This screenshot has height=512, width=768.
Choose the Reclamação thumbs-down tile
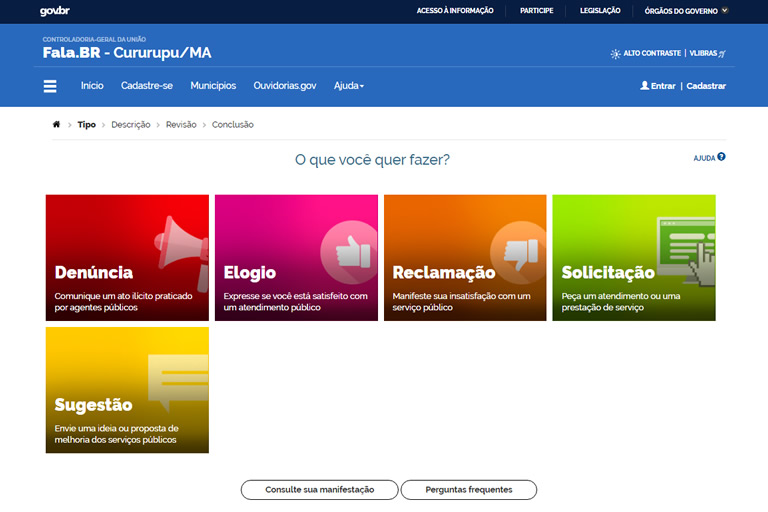click(x=465, y=258)
